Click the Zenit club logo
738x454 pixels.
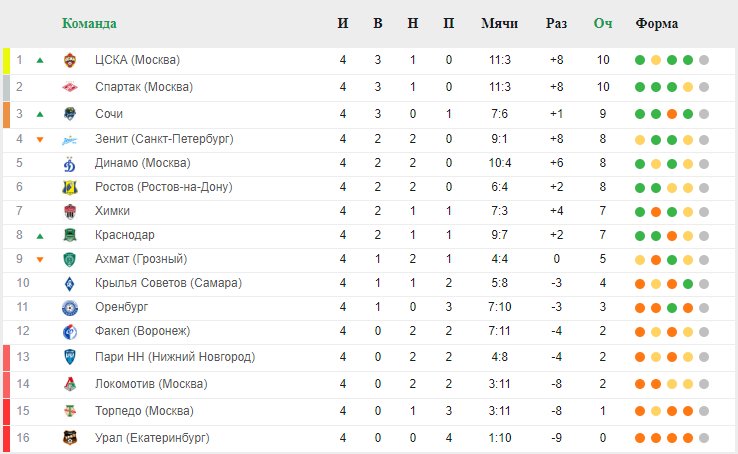point(70,140)
